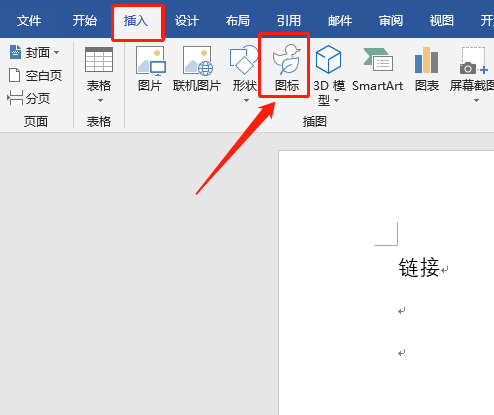The width and height of the screenshot is (494, 415).
Task: Expand the 屏幕截图 dropdown arrow
Action: click(x=476, y=100)
